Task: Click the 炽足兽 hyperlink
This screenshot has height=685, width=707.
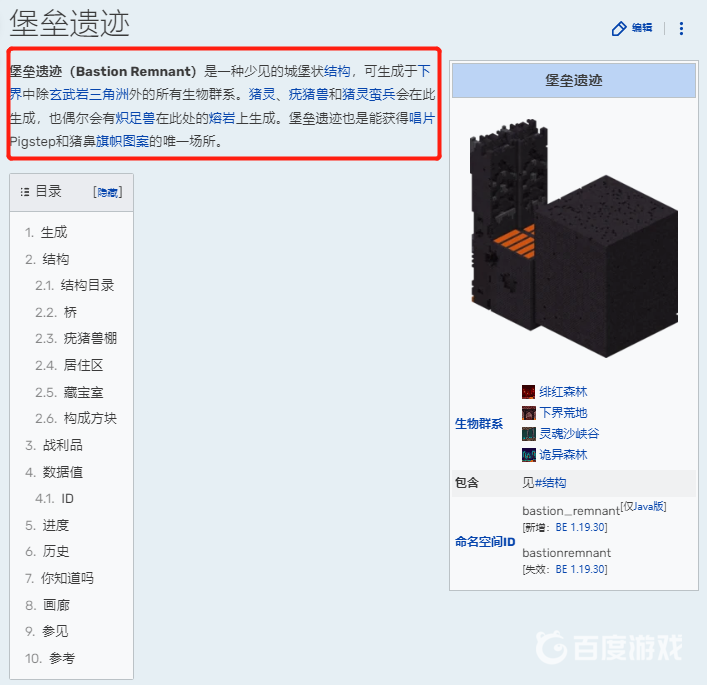Action: (135, 118)
